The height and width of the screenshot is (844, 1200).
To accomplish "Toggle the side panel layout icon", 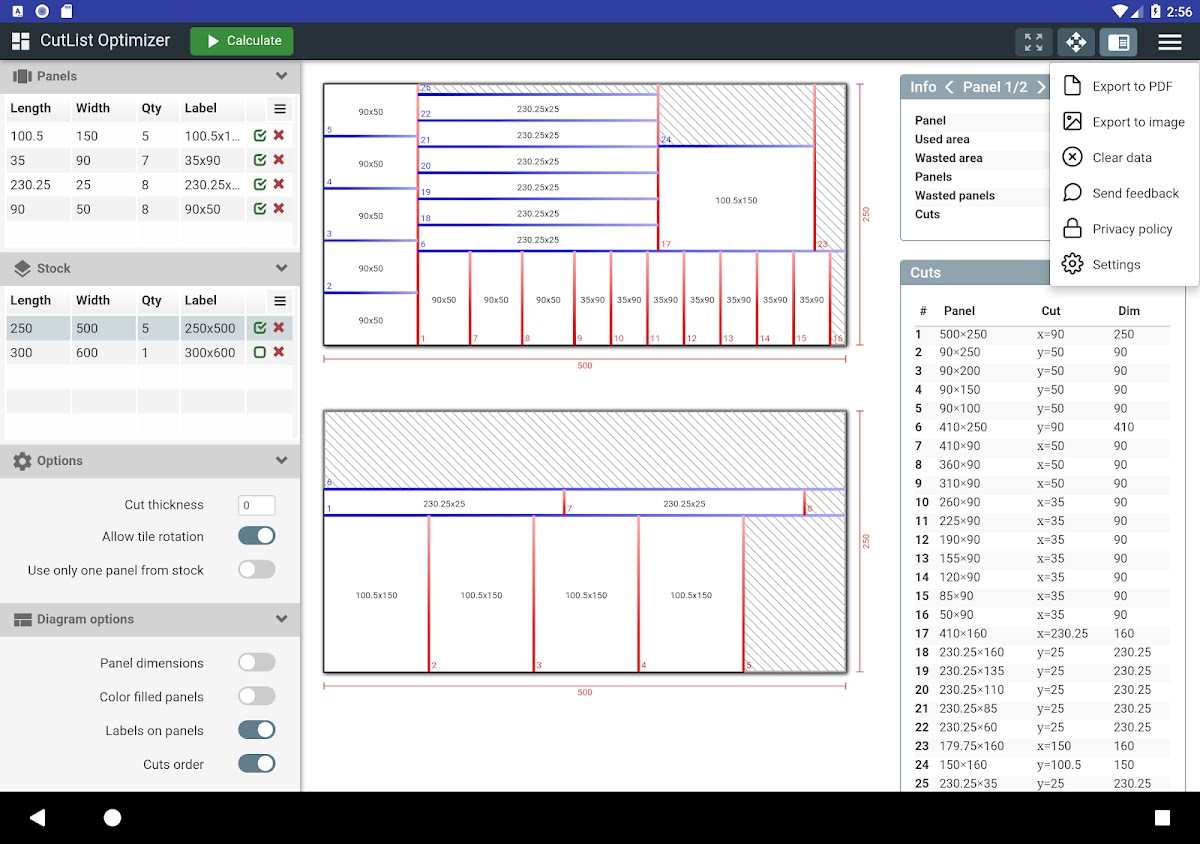I will coord(1118,42).
